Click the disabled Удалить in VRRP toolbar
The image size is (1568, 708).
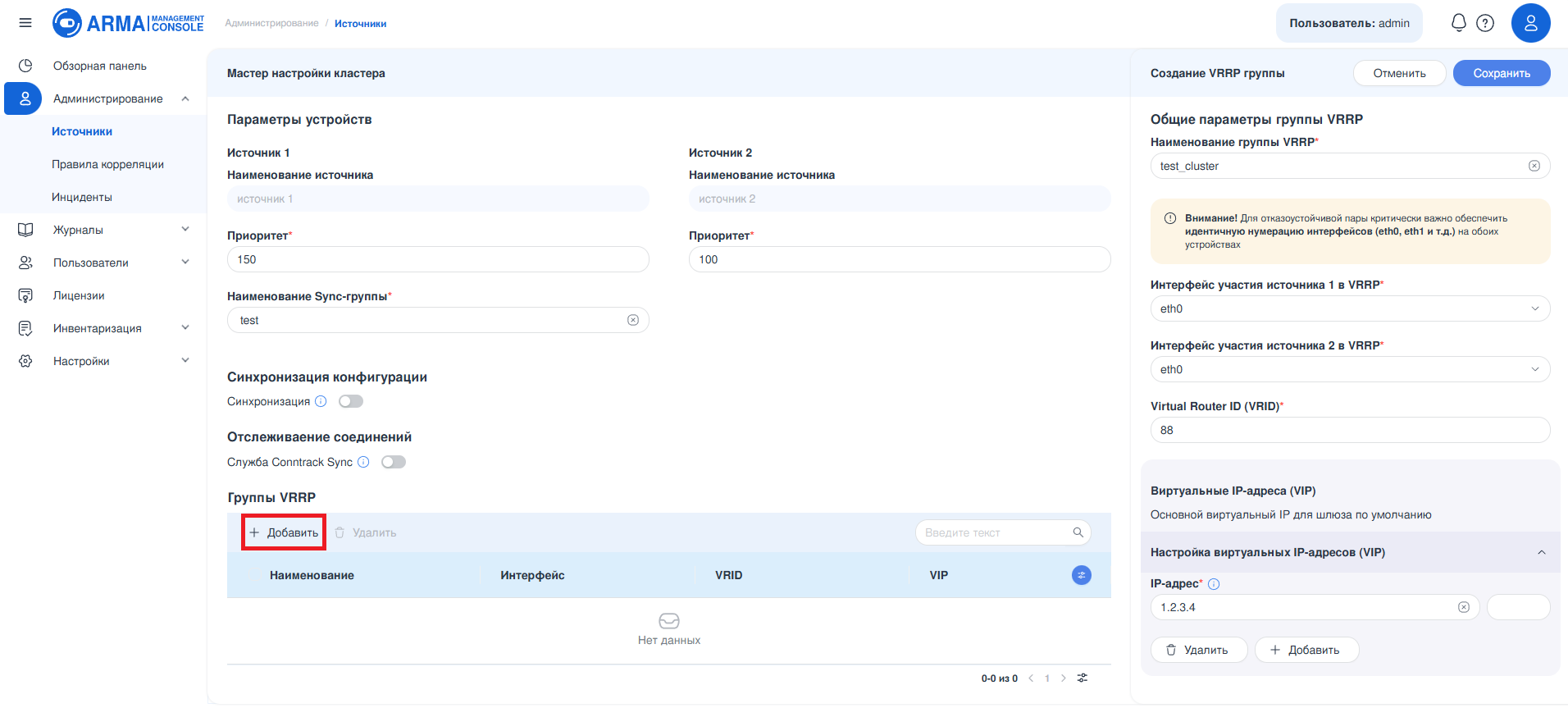365,532
